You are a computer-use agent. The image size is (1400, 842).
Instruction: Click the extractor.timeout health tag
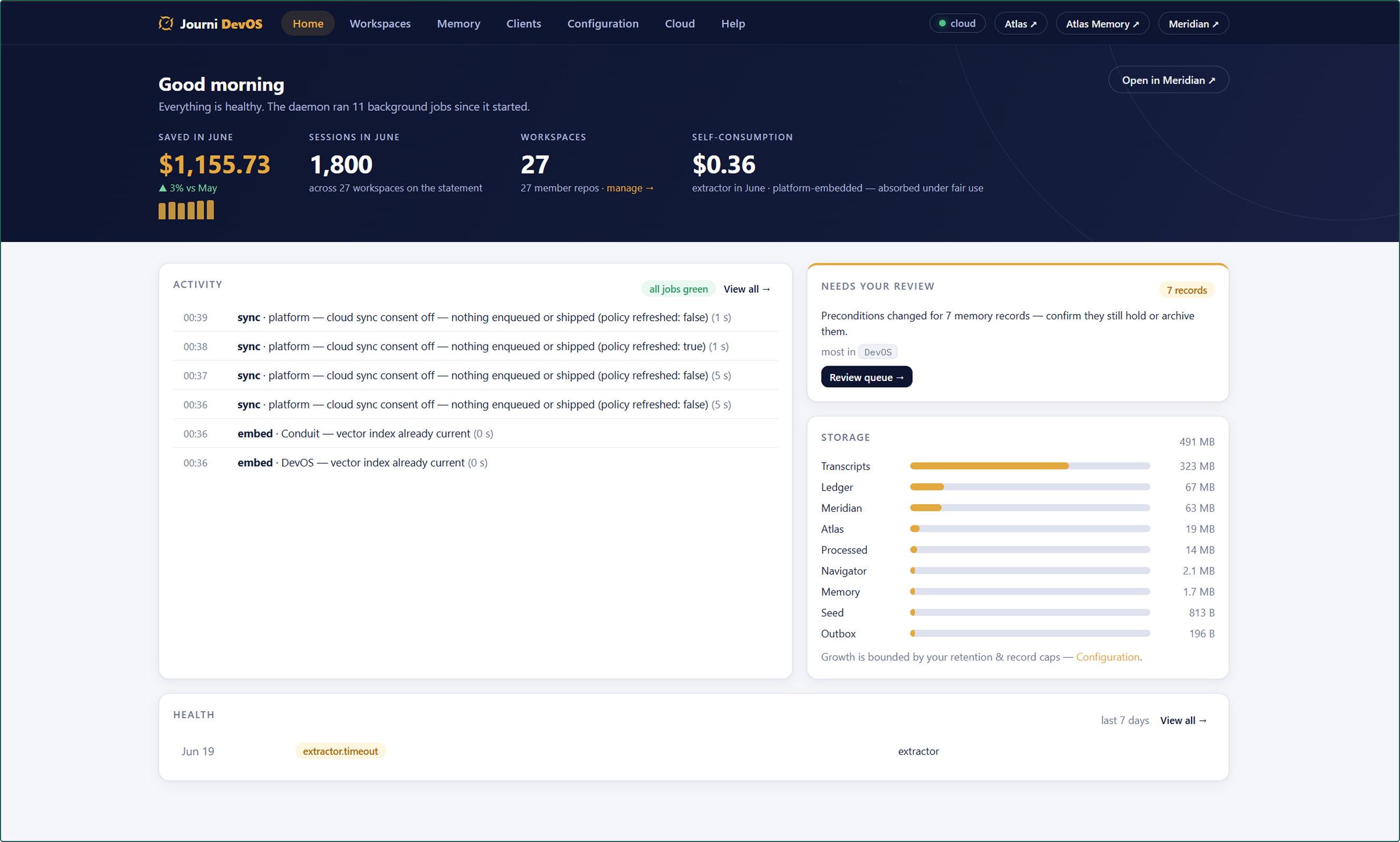click(340, 751)
